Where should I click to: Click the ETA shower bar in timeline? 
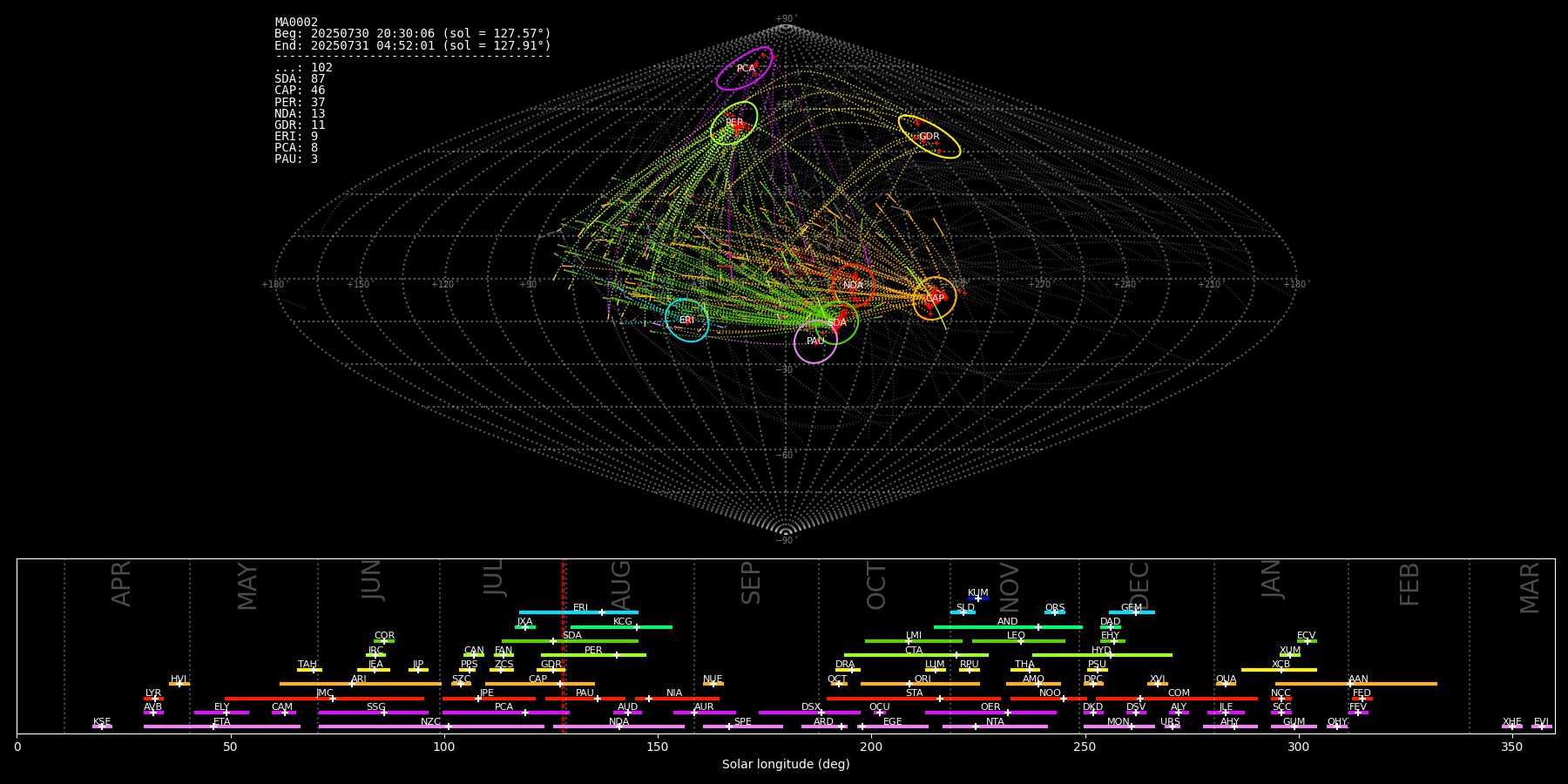tap(222, 727)
